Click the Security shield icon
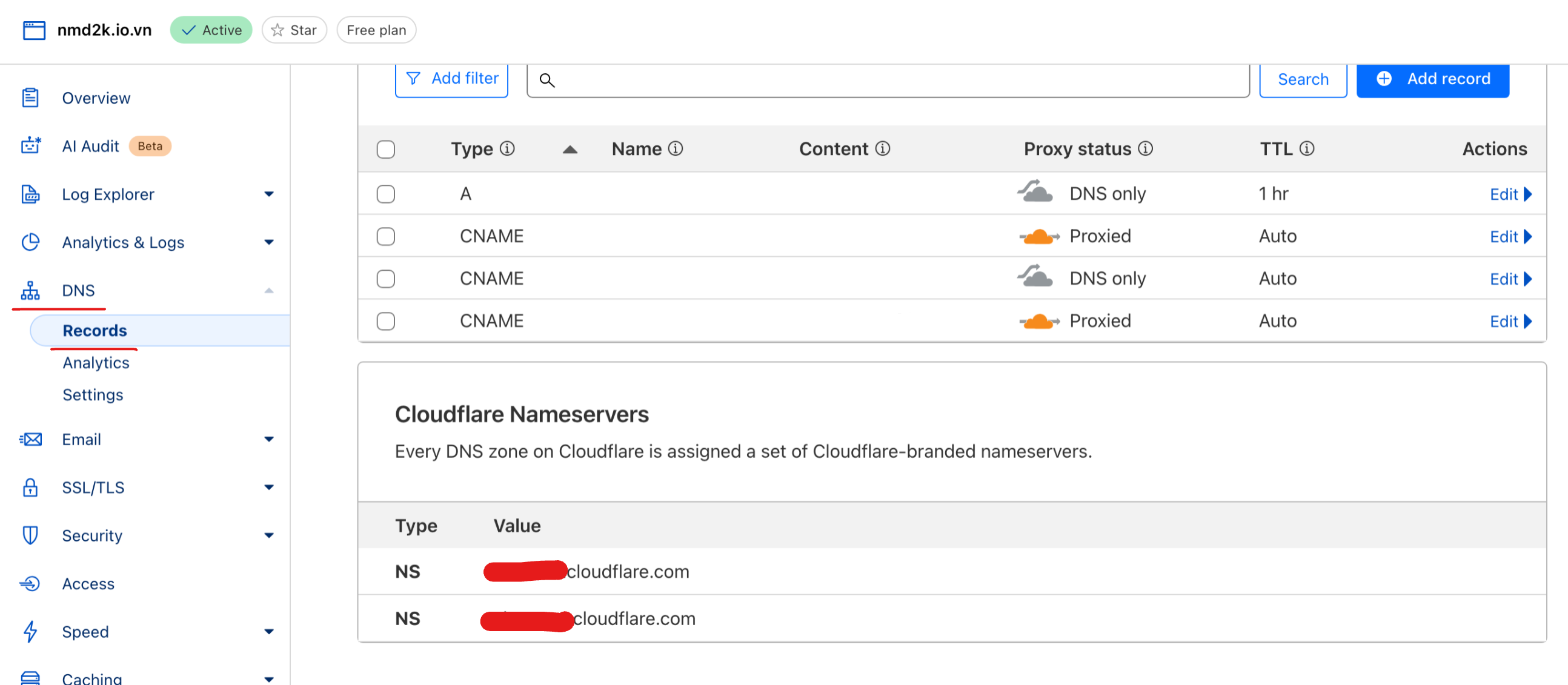The width and height of the screenshot is (1568, 685). tap(30, 535)
